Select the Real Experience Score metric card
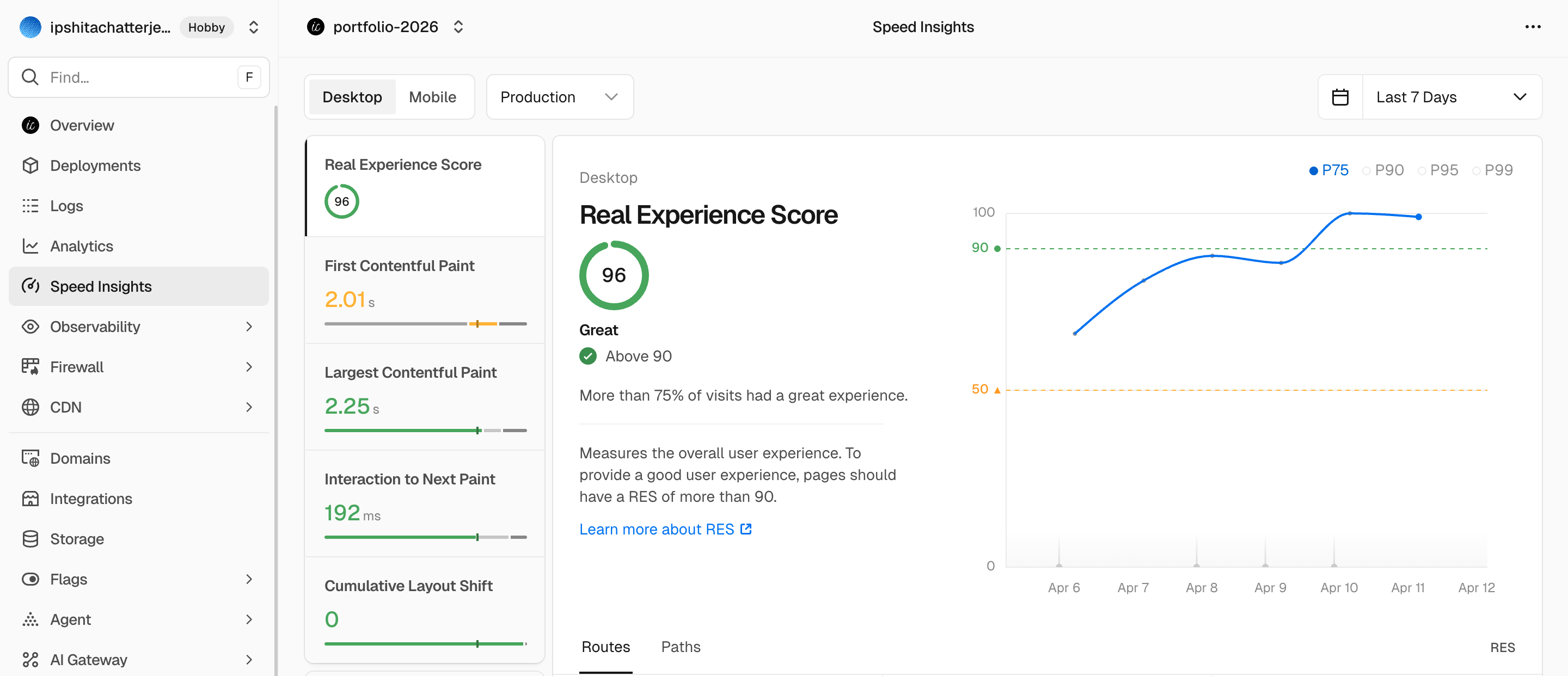The image size is (1568, 676). tap(425, 186)
